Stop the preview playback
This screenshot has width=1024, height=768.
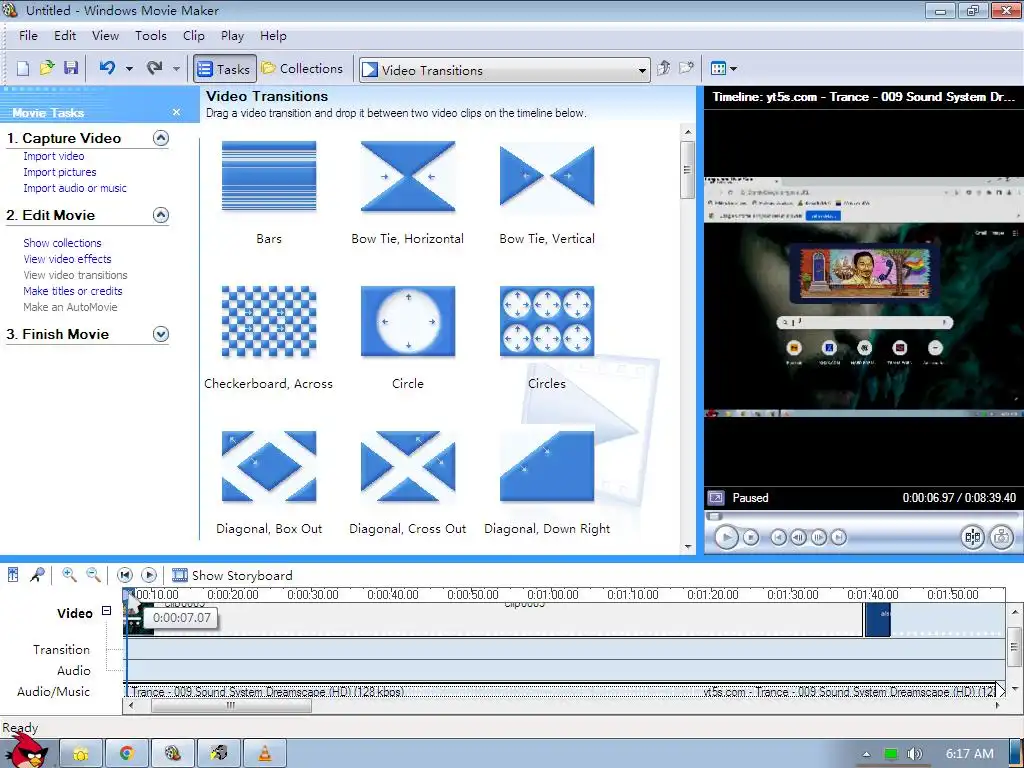tap(751, 537)
